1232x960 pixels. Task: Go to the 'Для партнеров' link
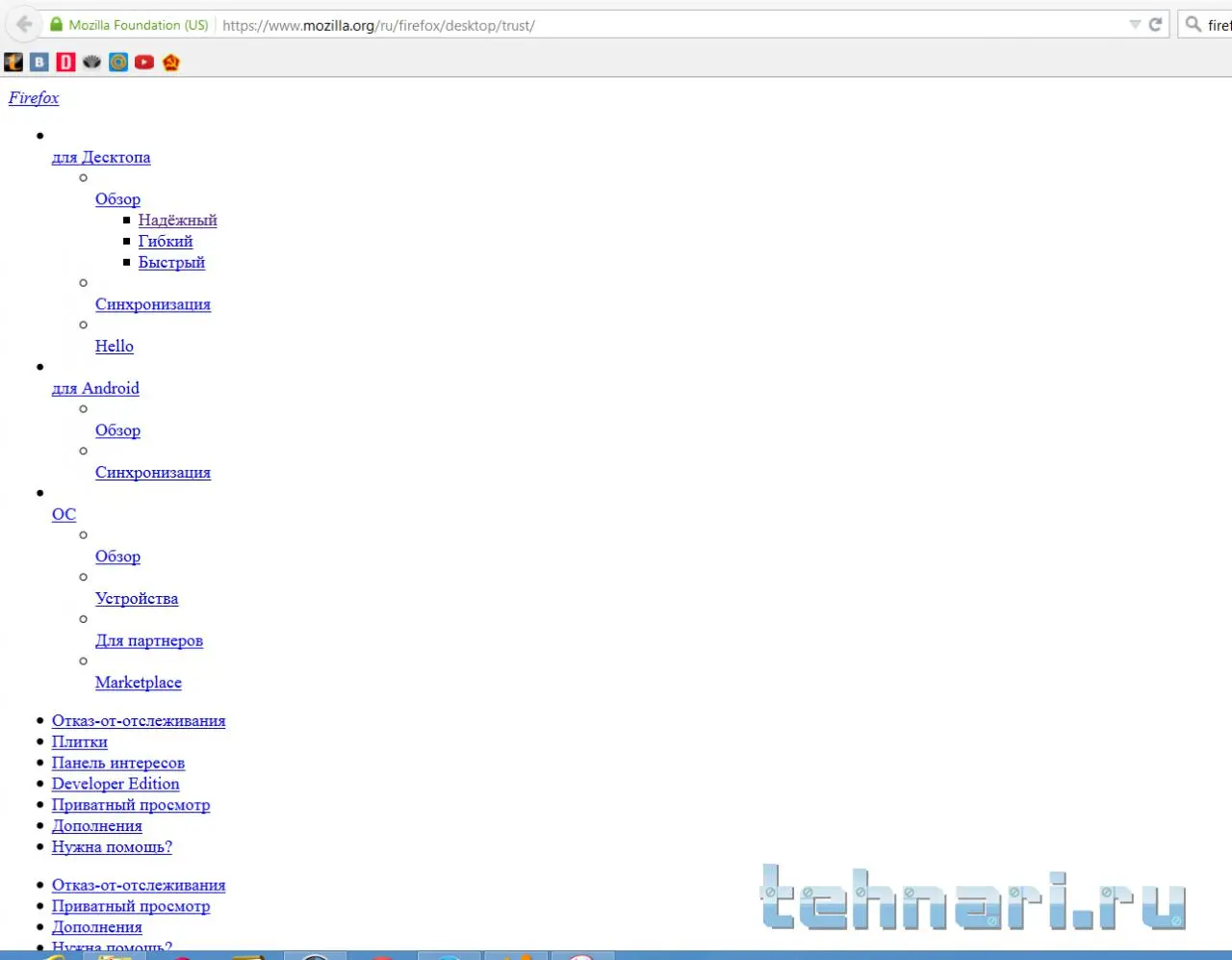point(149,640)
